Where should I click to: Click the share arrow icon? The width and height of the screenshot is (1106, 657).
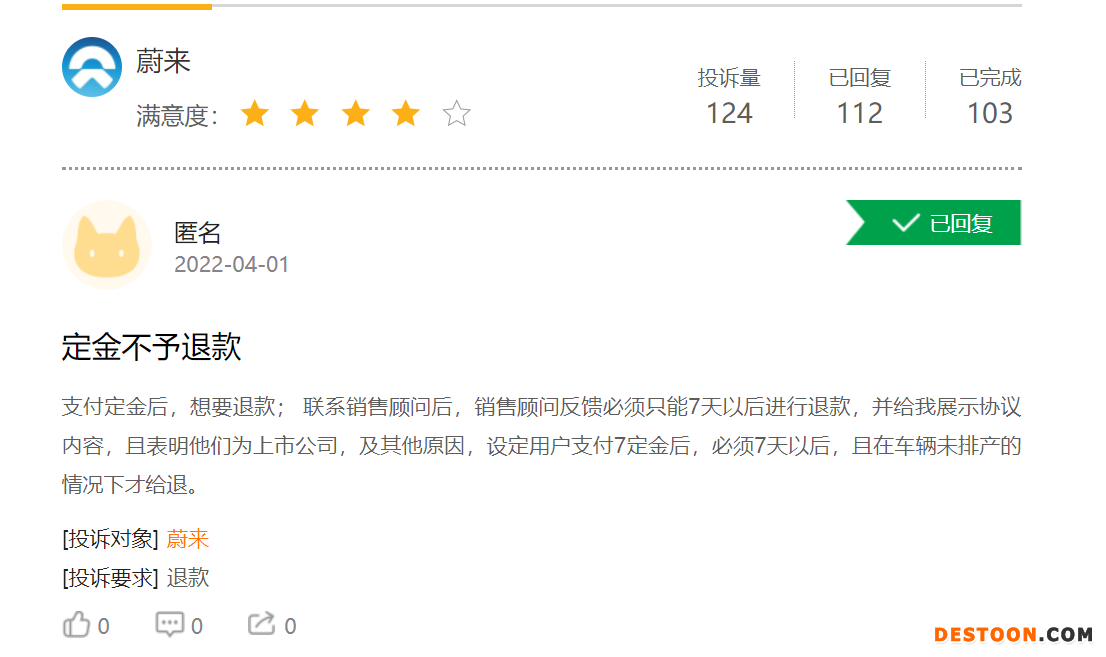tap(261, 624)
